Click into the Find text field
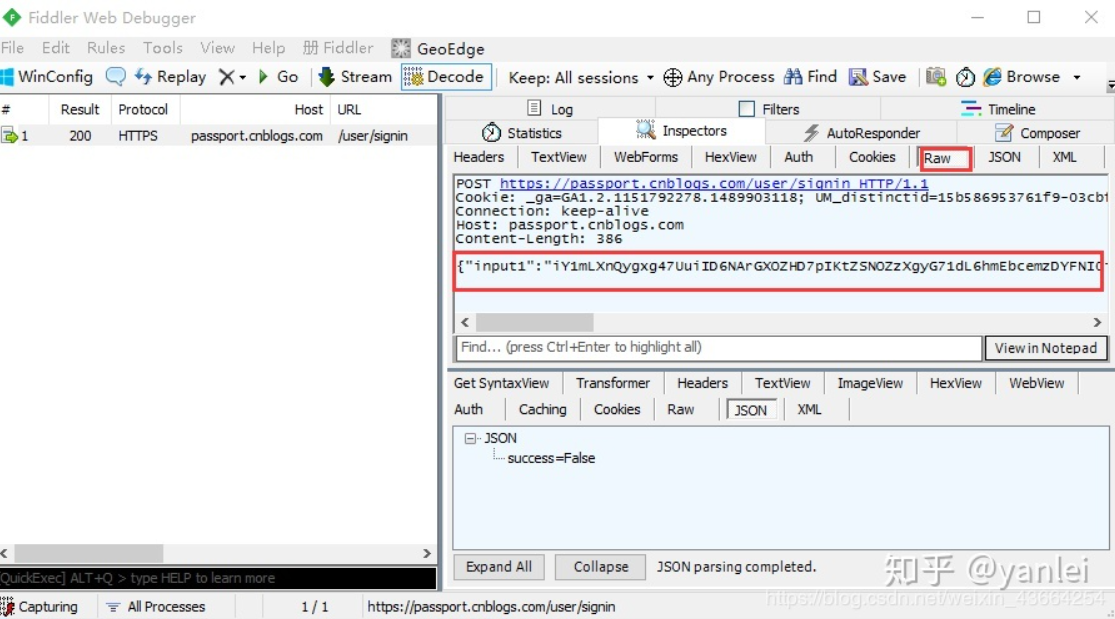This screenshot has width=1115, height=619. coord(718,347)
